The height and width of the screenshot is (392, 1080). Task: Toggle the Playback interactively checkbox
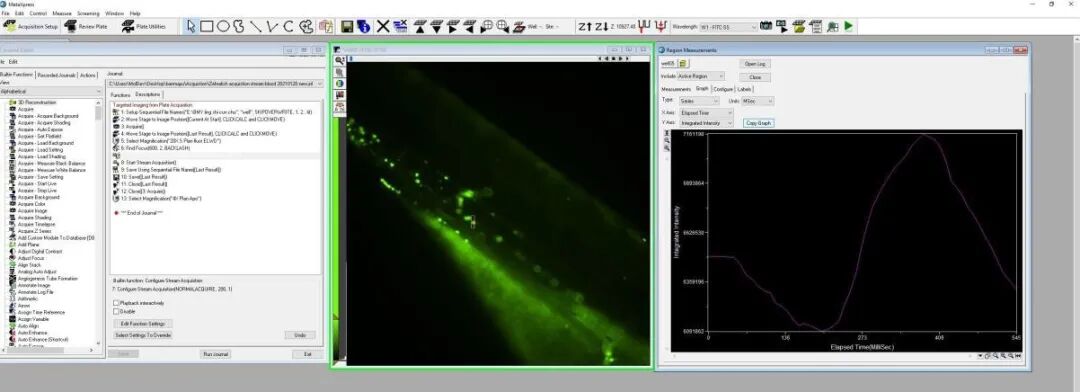coord(116,302)
